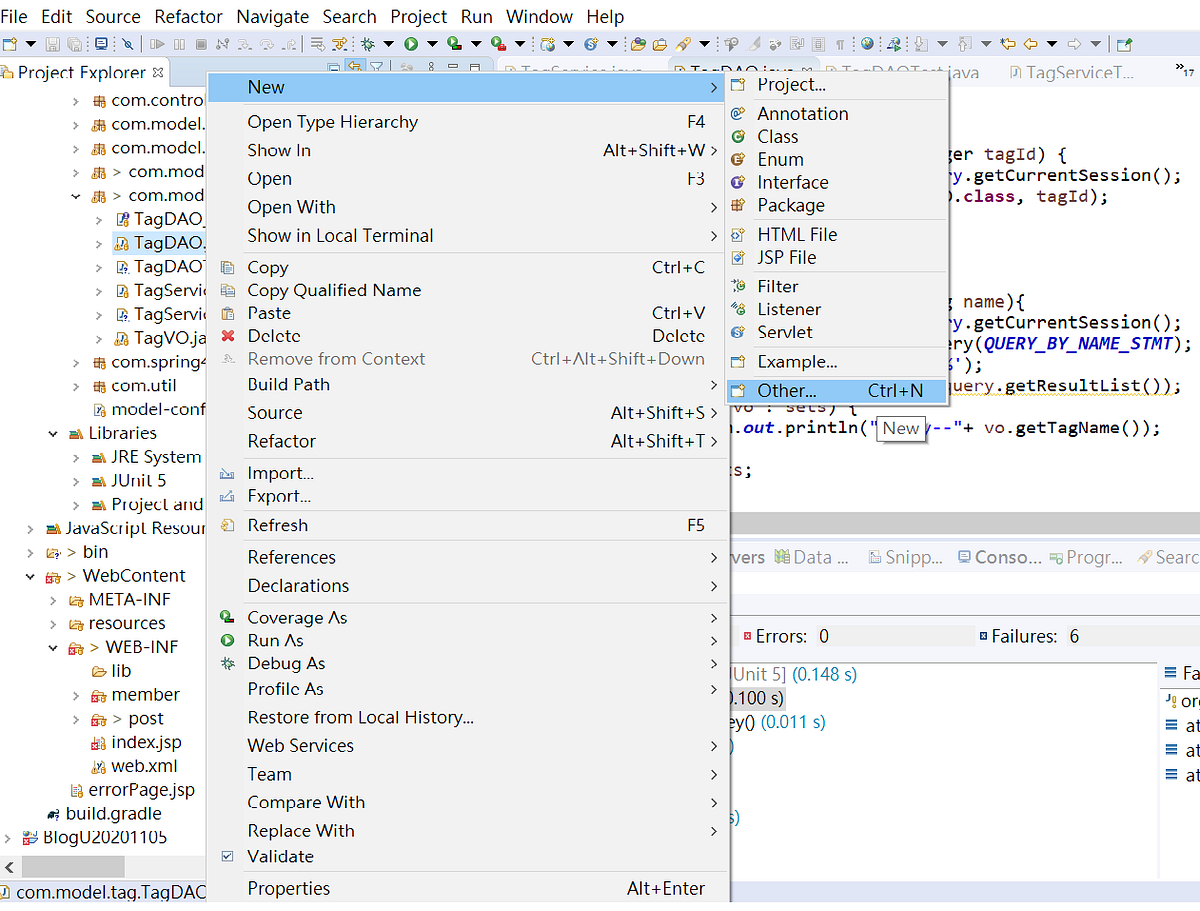Click the Back navigation arrow icon
Viewport: 1200px width, 911px height.
[1030, 45]
